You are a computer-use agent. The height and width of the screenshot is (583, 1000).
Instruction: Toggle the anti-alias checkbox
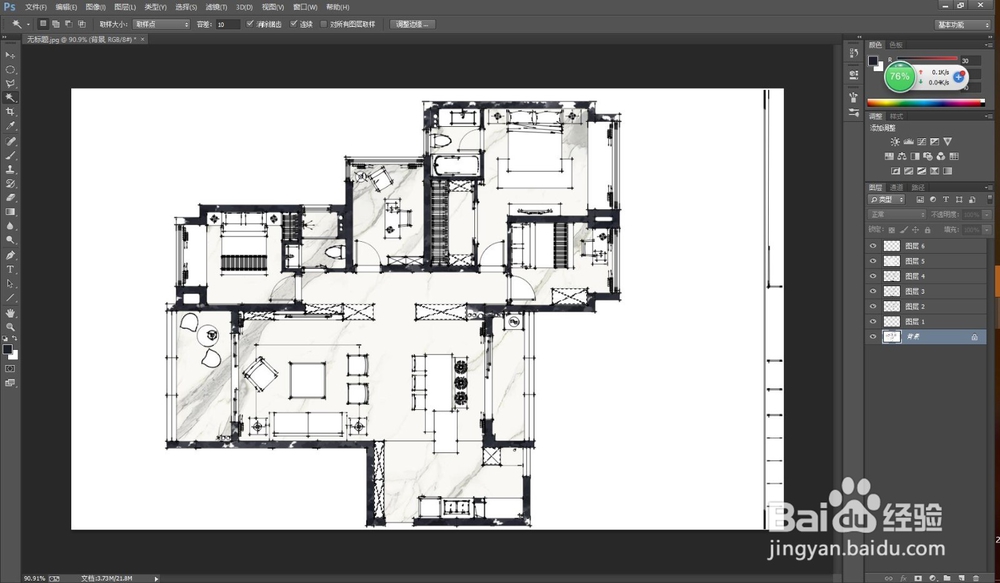pos(250,24)
